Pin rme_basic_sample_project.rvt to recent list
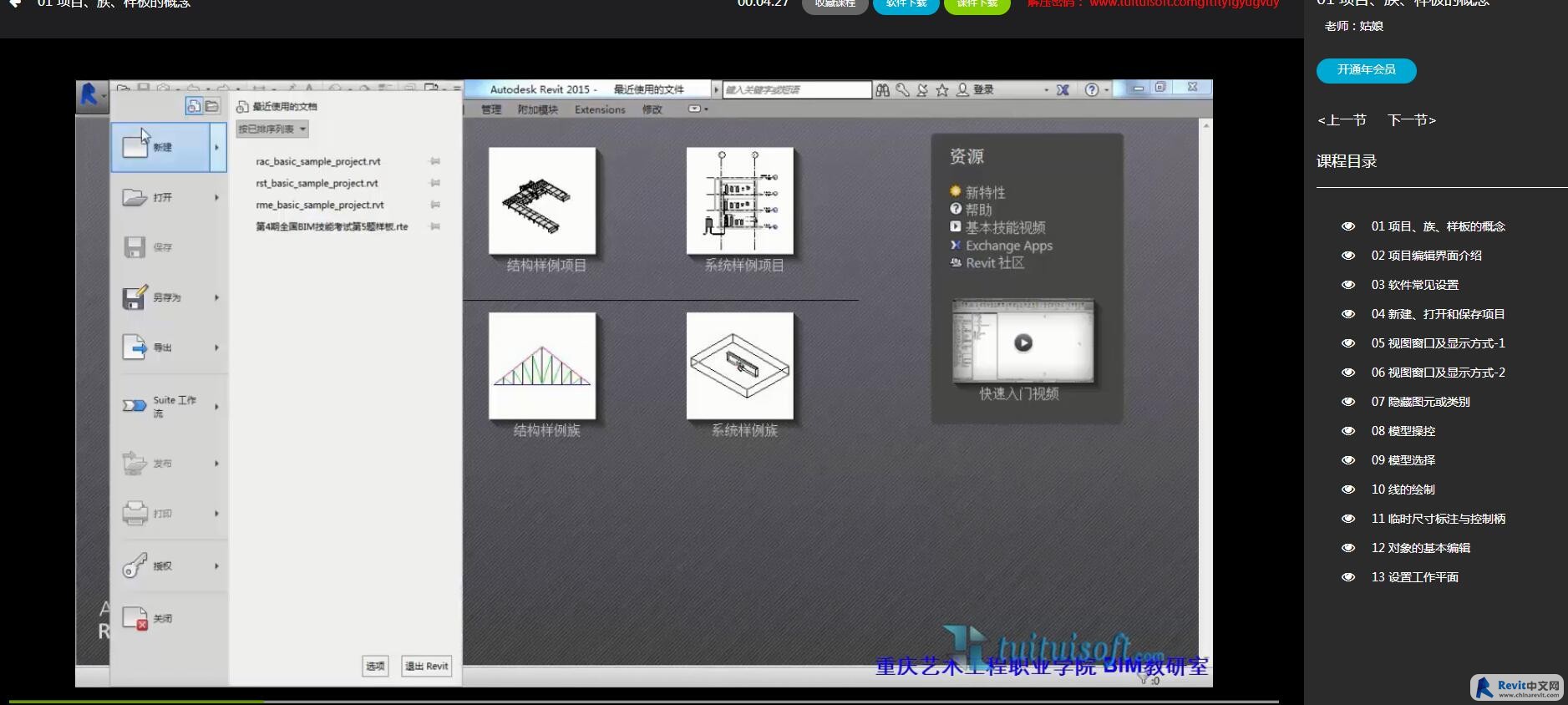Image resolution: width=1568 pixels, height=705 pixels. [435, 205]
